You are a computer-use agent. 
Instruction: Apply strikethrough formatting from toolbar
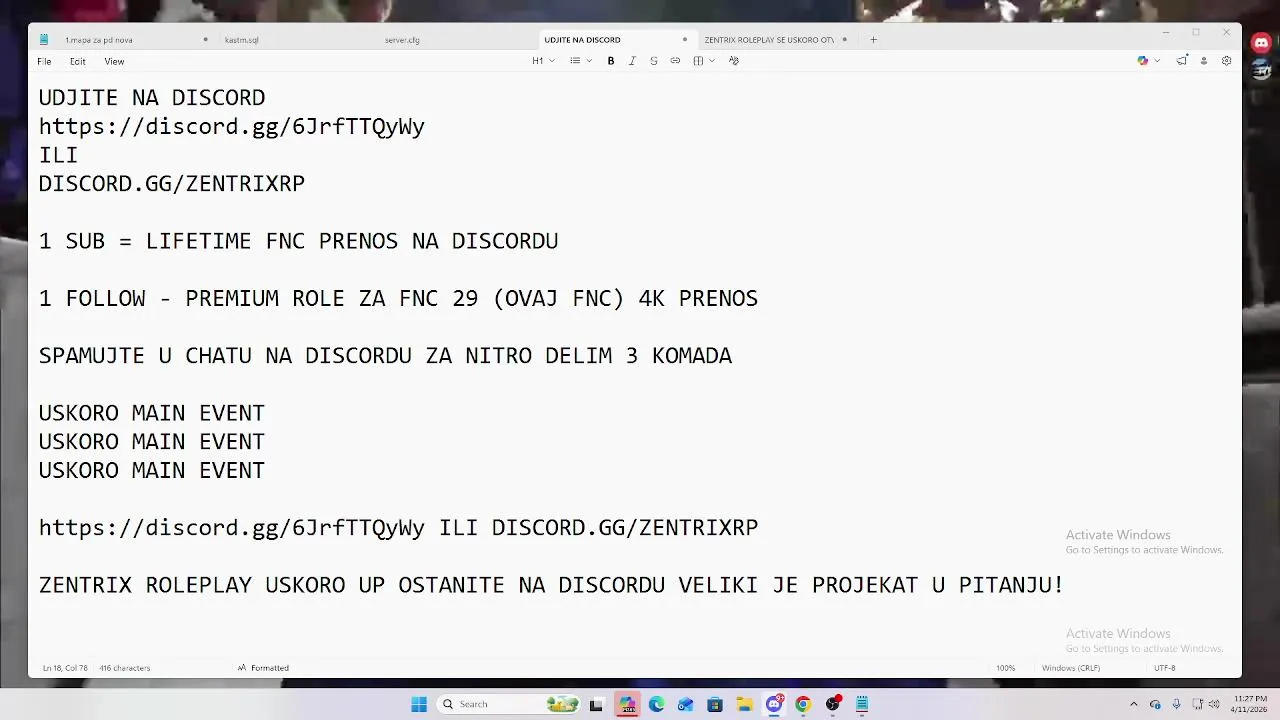[654, 61]
